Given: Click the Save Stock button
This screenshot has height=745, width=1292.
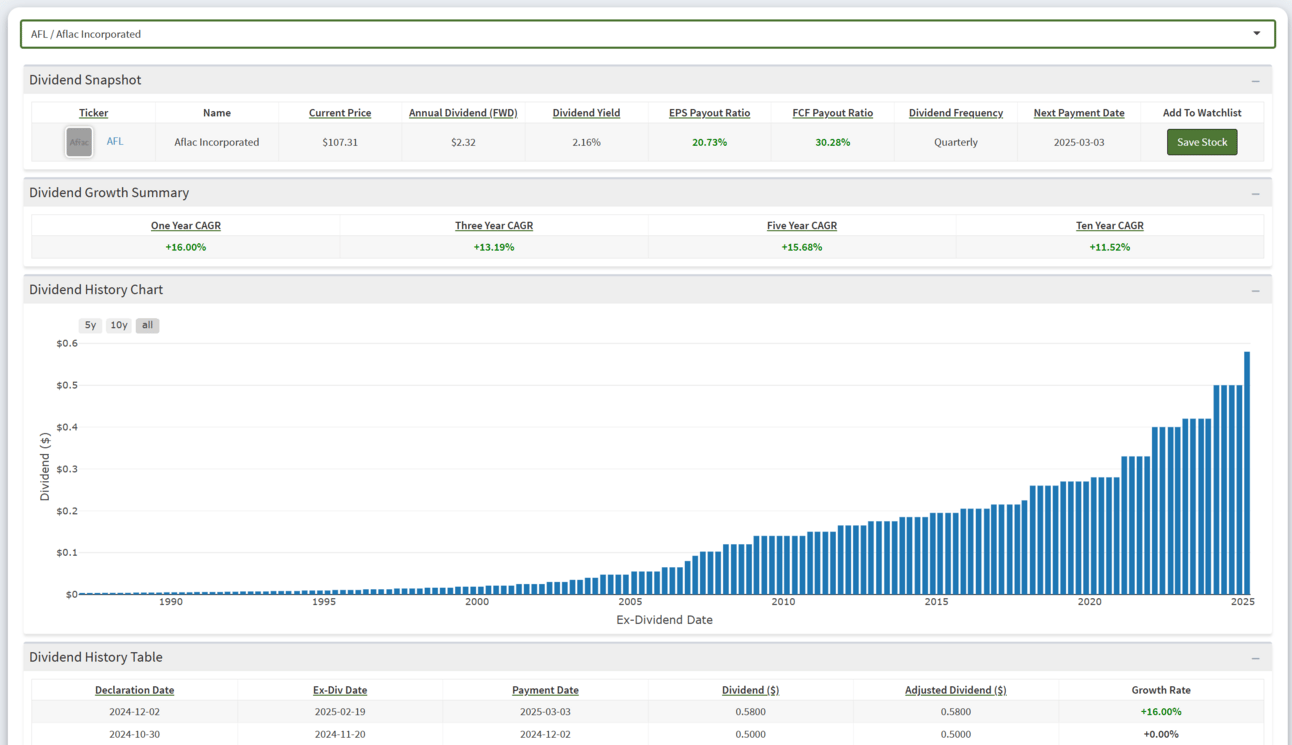Looking at the screenshot, I should click(1201, 142).
